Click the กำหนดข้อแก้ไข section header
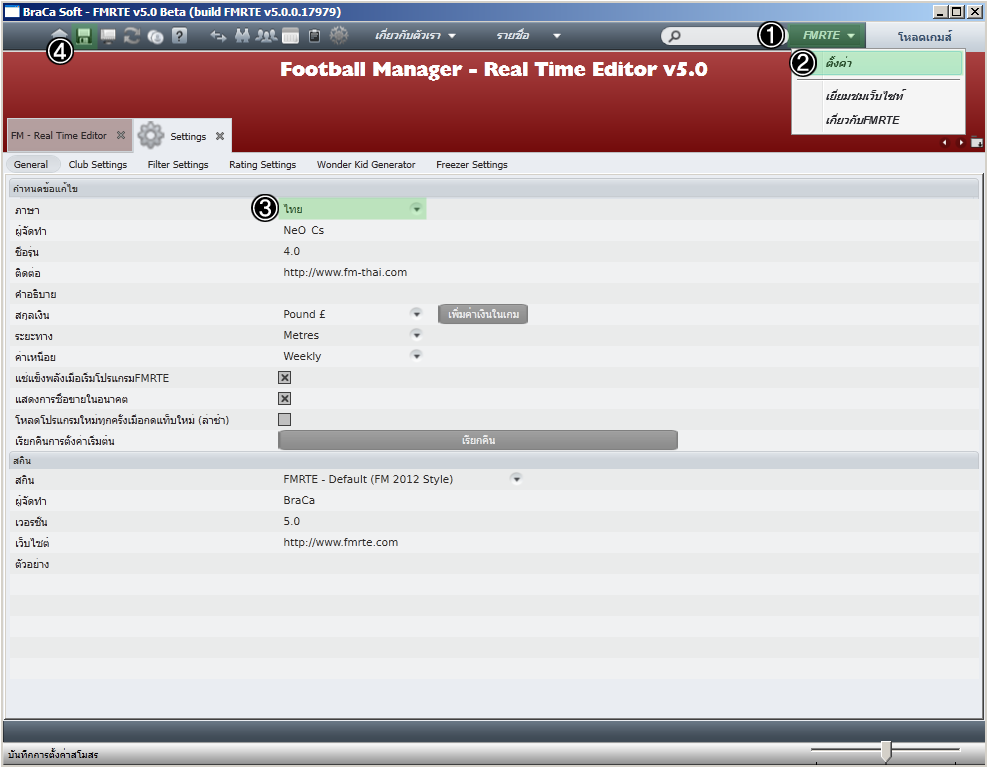 coord(494,188)
